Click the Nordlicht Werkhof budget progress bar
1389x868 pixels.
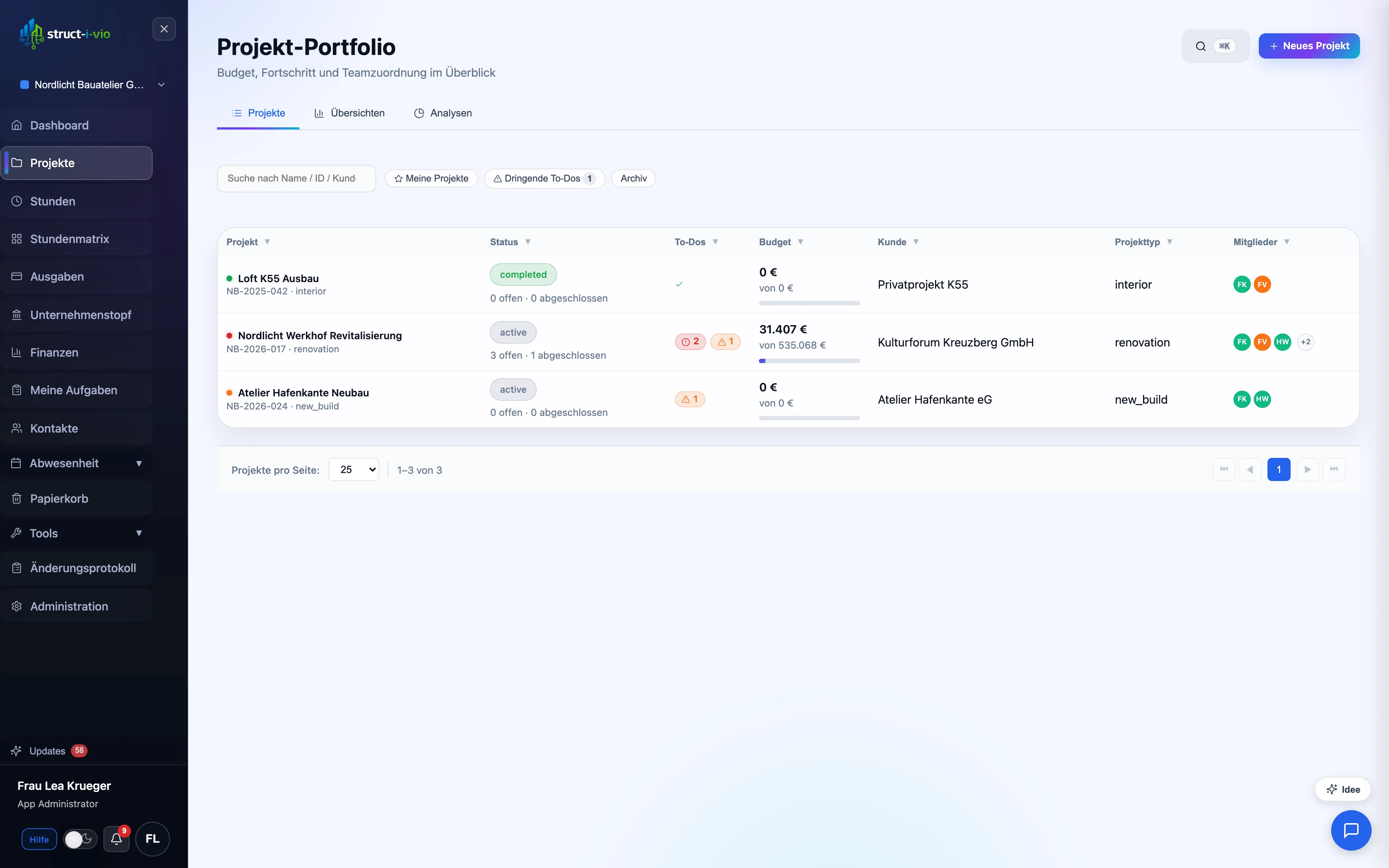coord(809,361)
